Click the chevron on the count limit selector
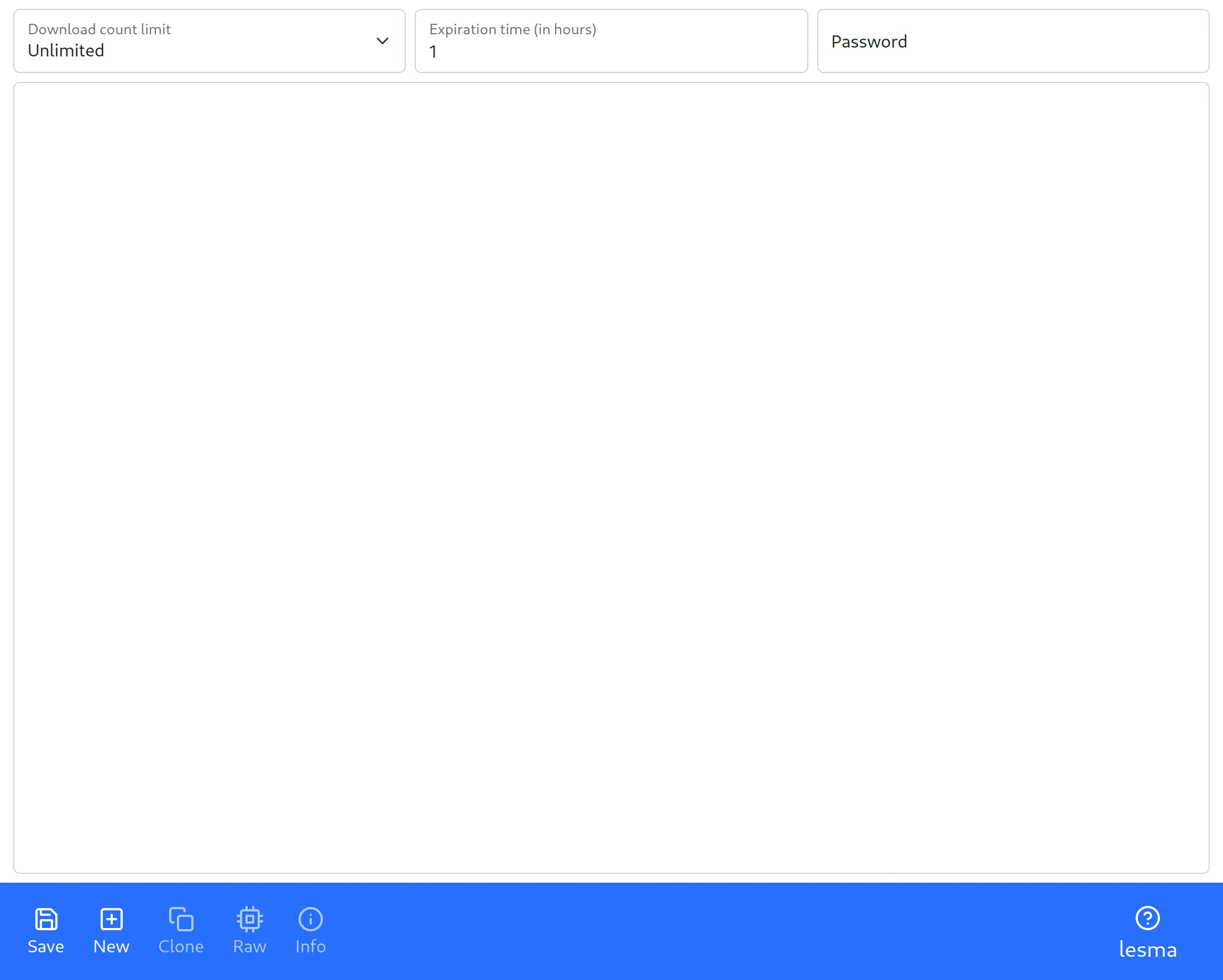The height and width of the screenshot is (980, 1223). tap(383, 41)
